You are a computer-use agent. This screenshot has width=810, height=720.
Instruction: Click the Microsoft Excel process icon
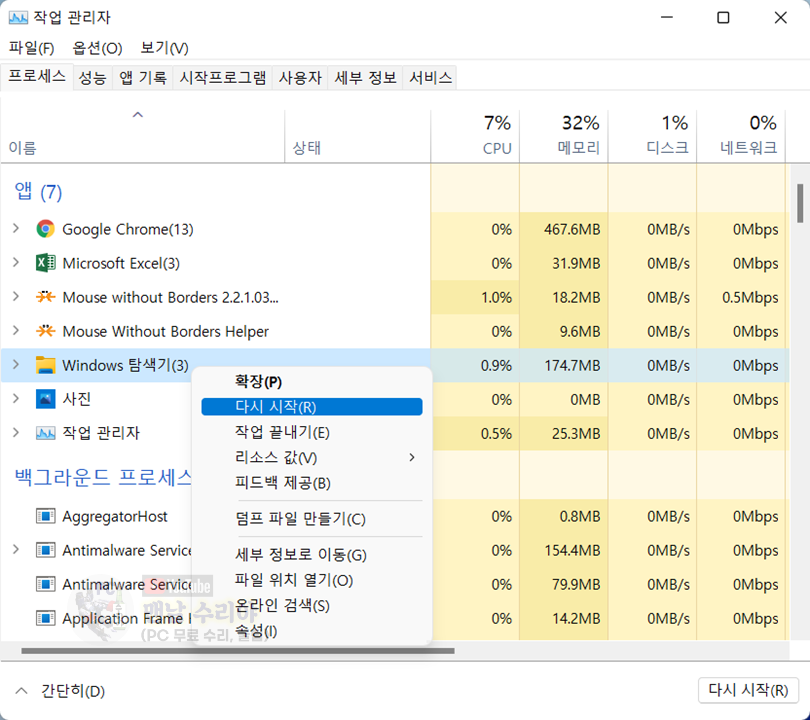(x=45, y=263)
